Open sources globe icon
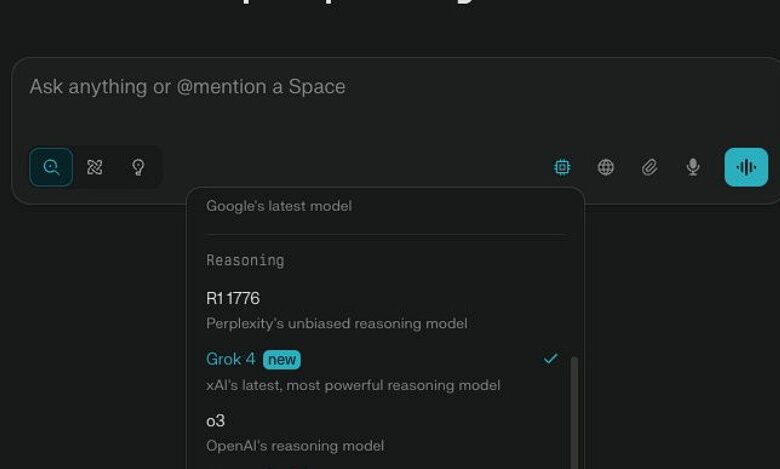The width and height of the screenshot is (780, 469). pyautogui.click(x=605, y=167)
